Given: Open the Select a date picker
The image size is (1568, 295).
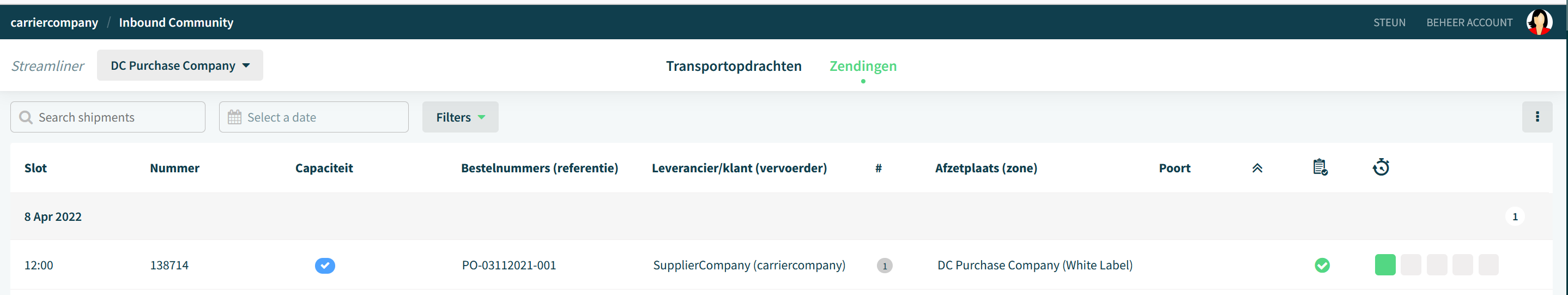Looking at the screenshot, I should point(313,117).
